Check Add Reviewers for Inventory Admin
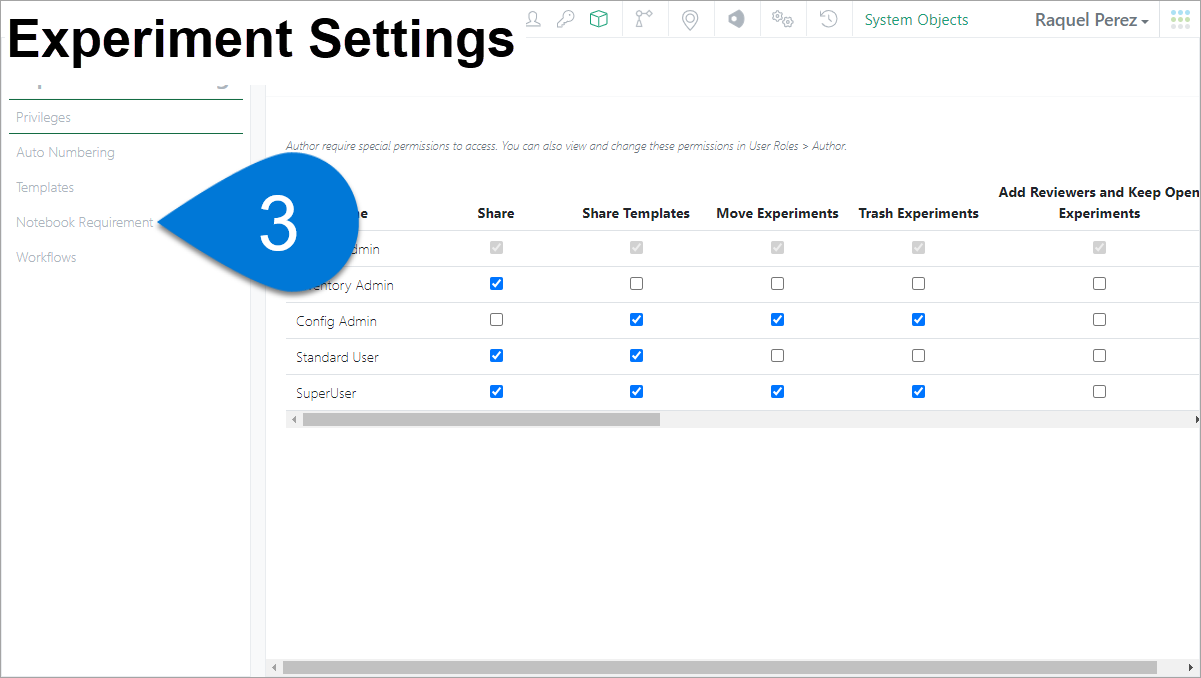The height and width of the screenshot is (678, 1201). 1099,284
